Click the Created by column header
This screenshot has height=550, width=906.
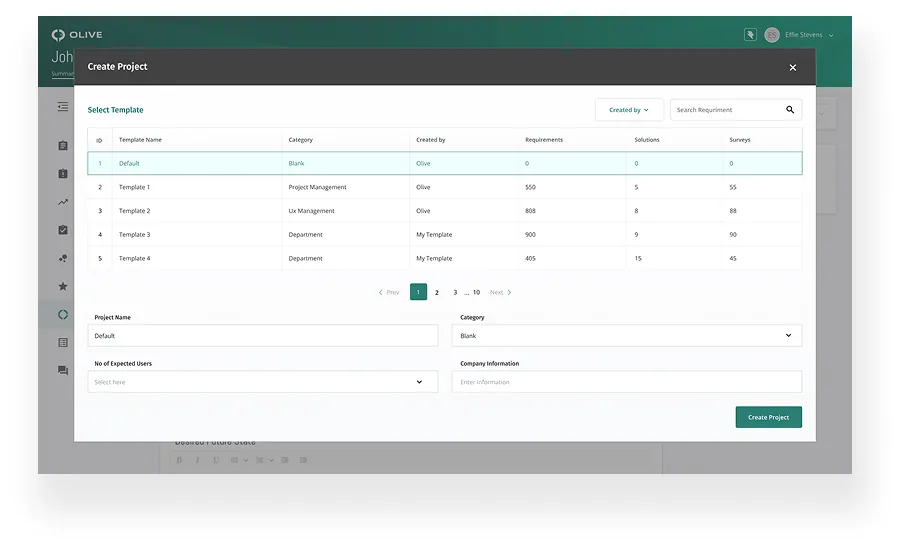click(430, 140)
